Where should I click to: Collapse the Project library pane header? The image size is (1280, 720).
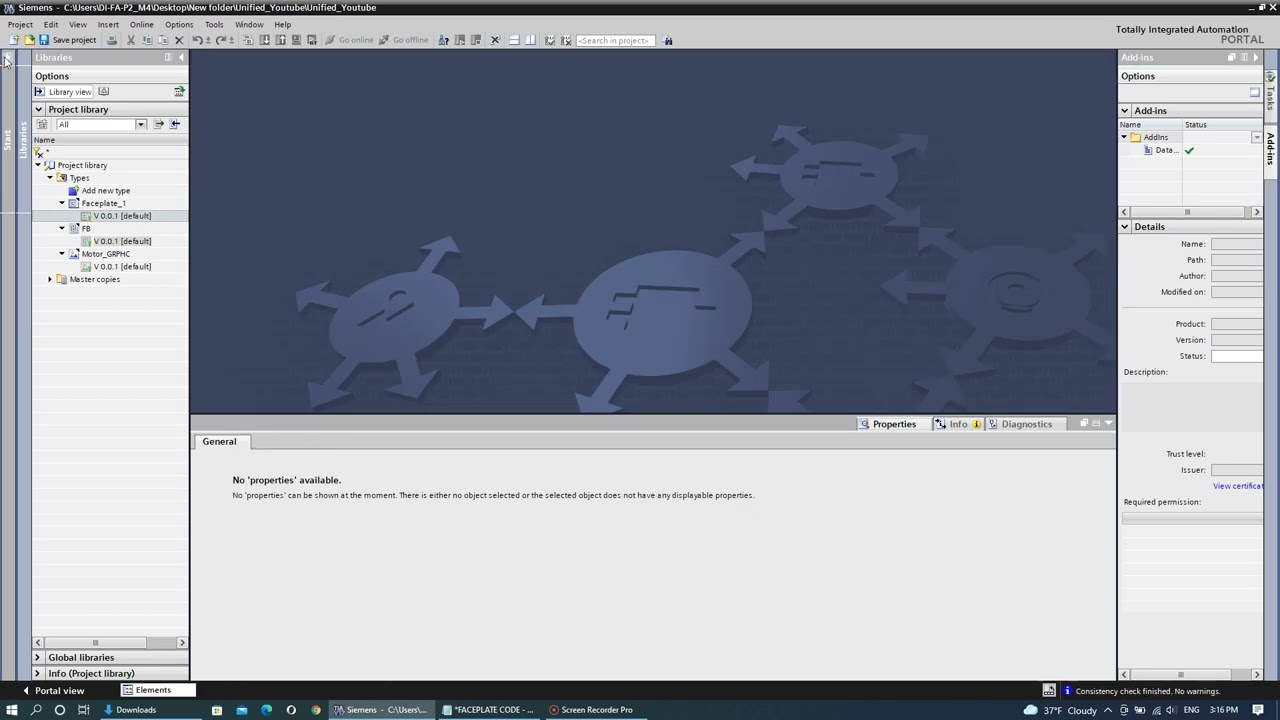click(x=39, y=109)
